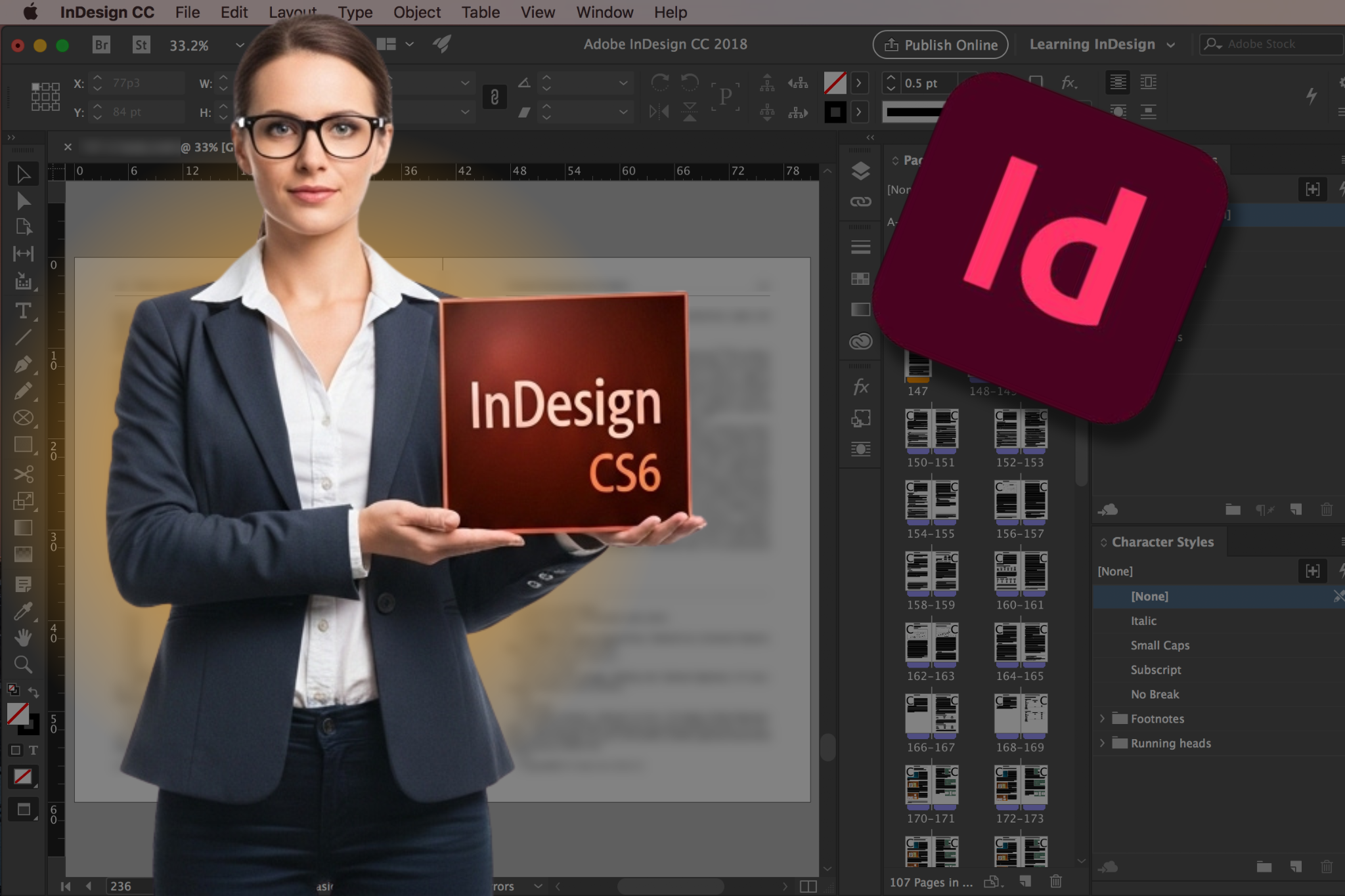Select the Gradient Swatch tool
1345x896 pixels.
click(x=23, y=528)
